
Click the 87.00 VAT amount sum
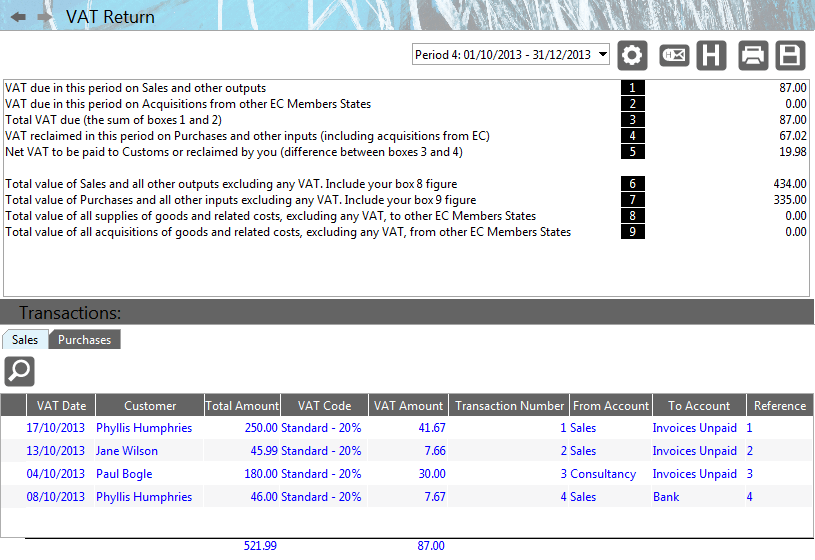(x=431, y=545)
